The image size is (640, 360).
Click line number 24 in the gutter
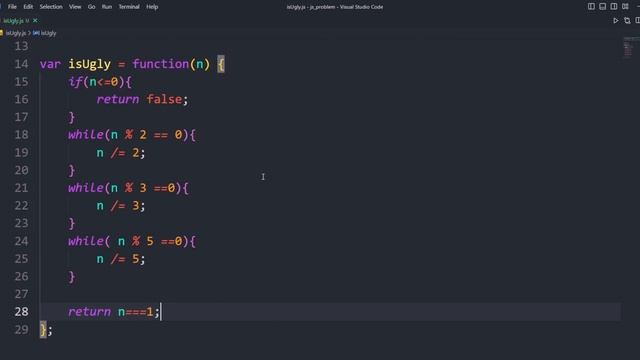tap(21, 241)
